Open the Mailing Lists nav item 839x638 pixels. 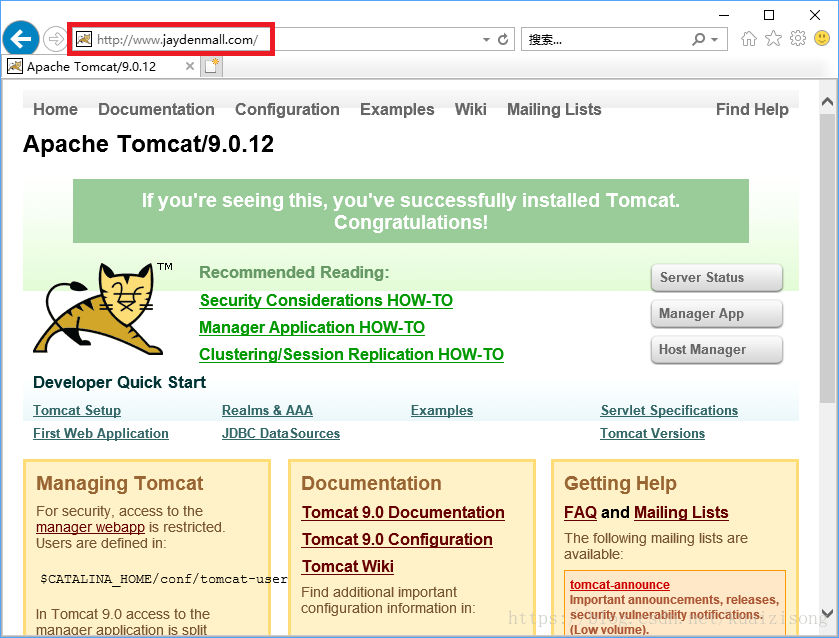point(554,109)
